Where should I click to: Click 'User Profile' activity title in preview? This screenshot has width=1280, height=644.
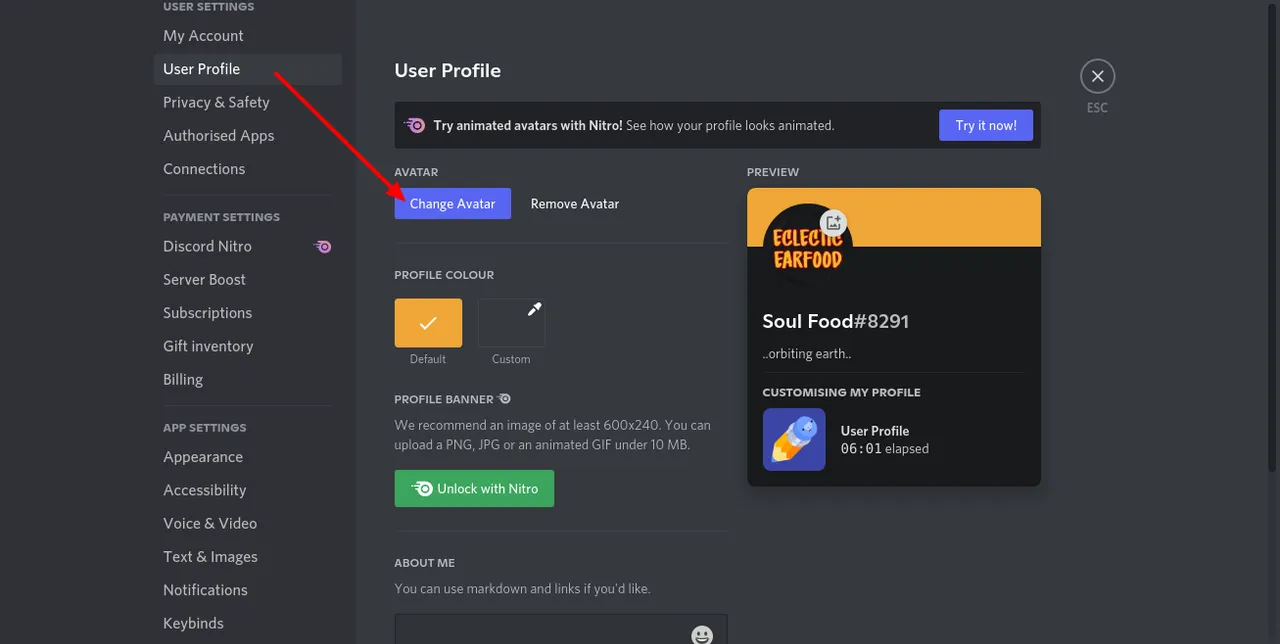pos(875,431)
